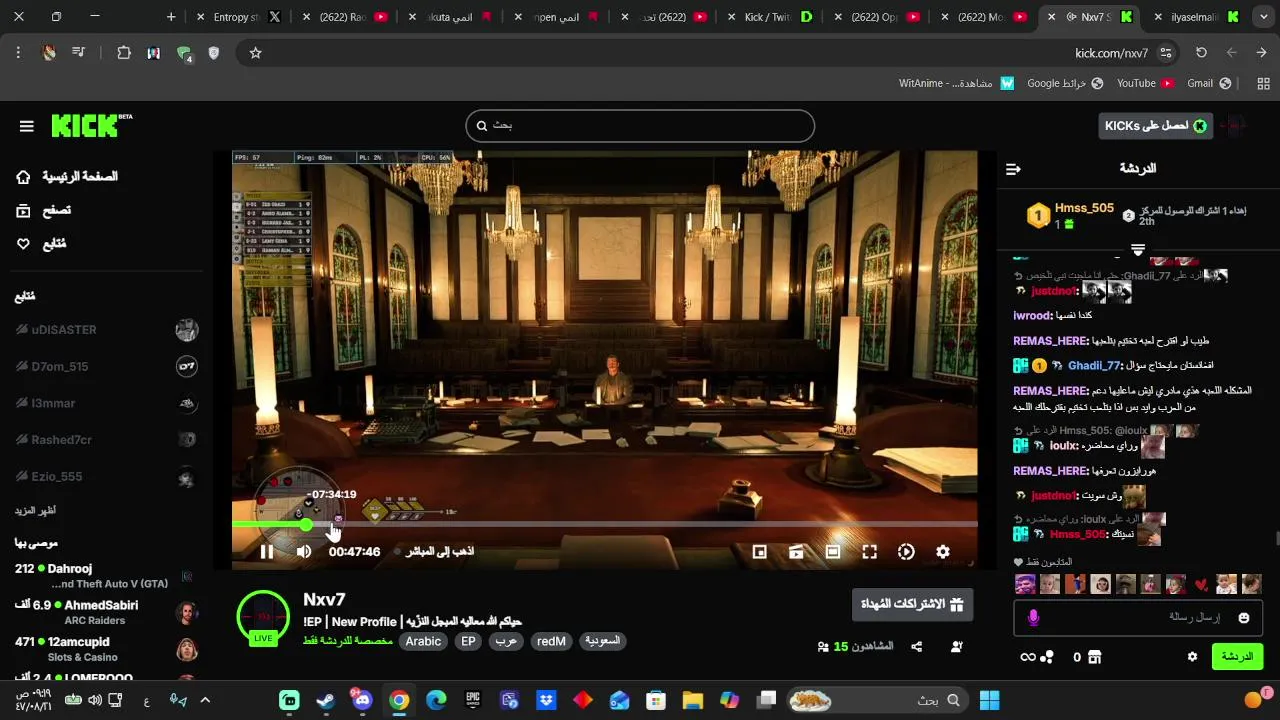This screenshot has width=1280, height=720.
Task: Switch to the ilyaselmaliki browser tab
Action: coord(1199,17)
